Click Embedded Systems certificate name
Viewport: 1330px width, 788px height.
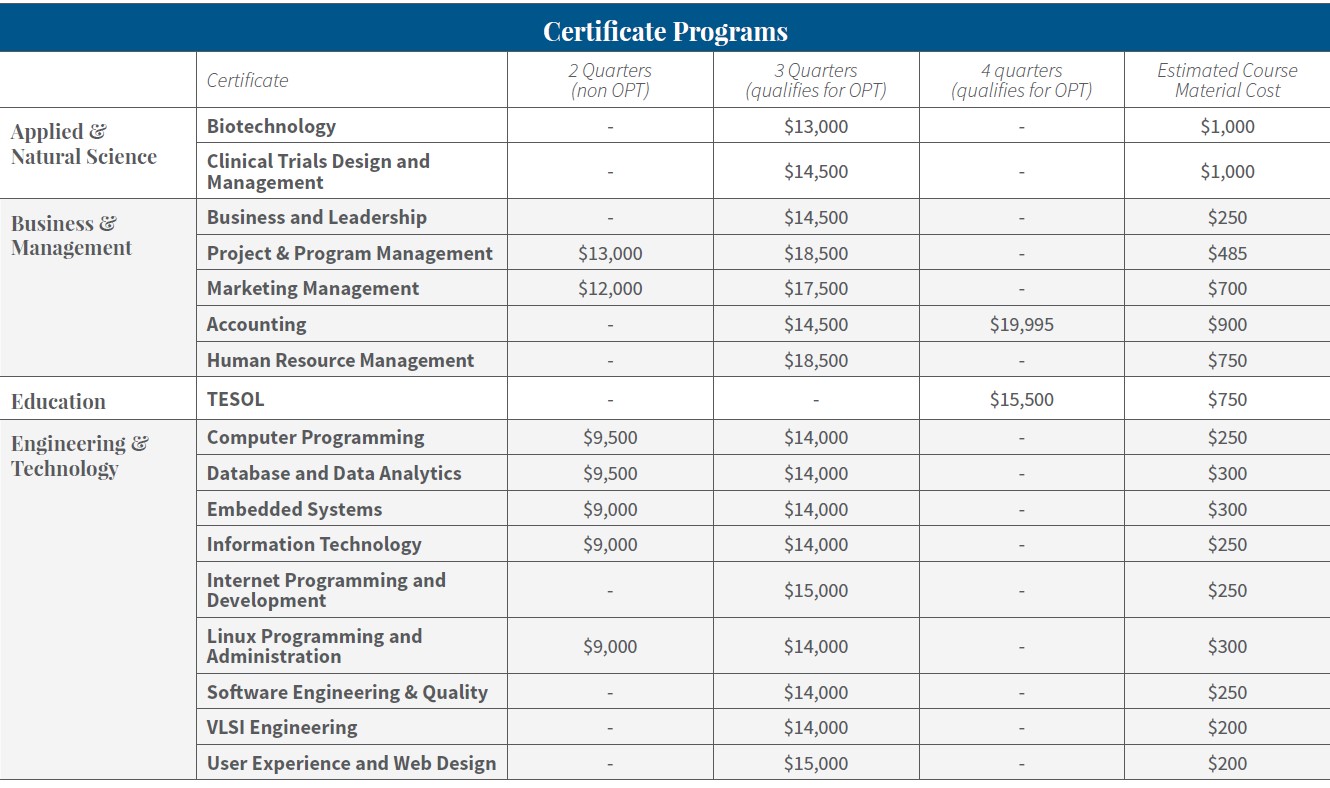pos(295,509)
